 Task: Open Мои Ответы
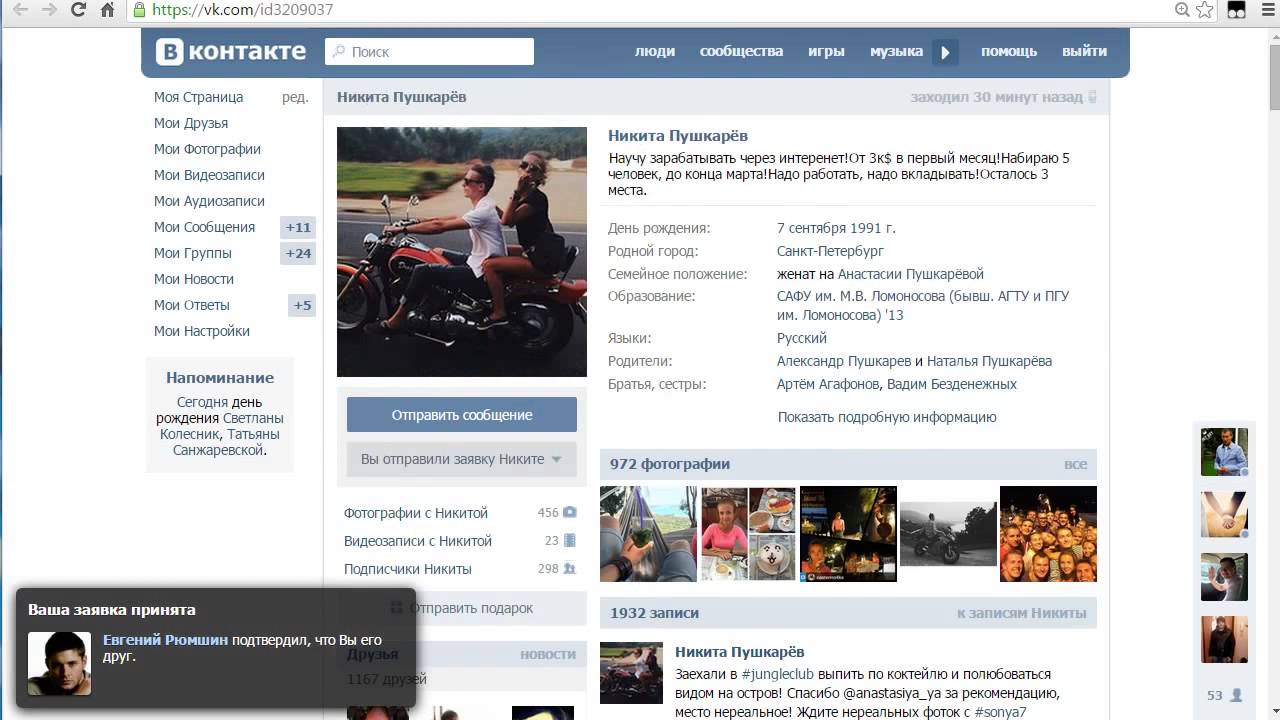tap(192, 305)
